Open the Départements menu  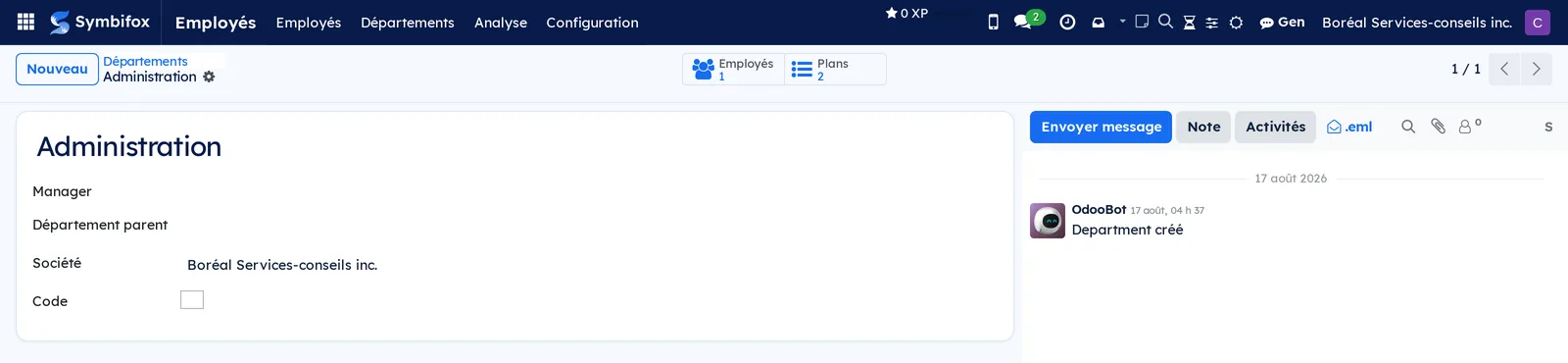click(408, 22)
